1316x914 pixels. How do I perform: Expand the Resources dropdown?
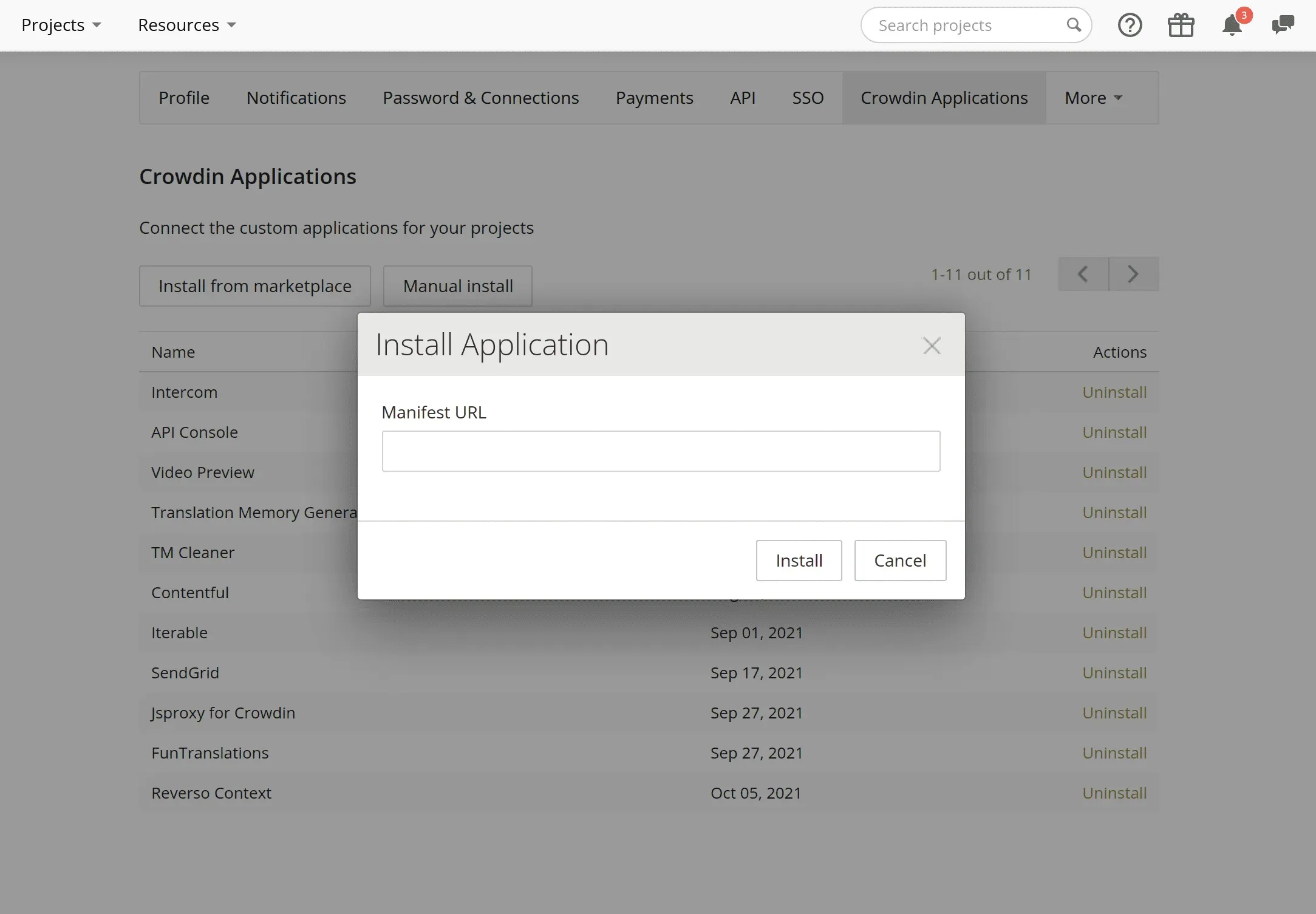[186, 26]
